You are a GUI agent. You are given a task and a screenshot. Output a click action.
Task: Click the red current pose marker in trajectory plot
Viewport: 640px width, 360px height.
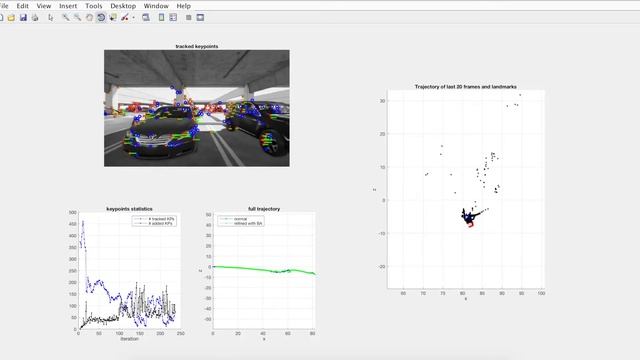(x=470, y=224)
